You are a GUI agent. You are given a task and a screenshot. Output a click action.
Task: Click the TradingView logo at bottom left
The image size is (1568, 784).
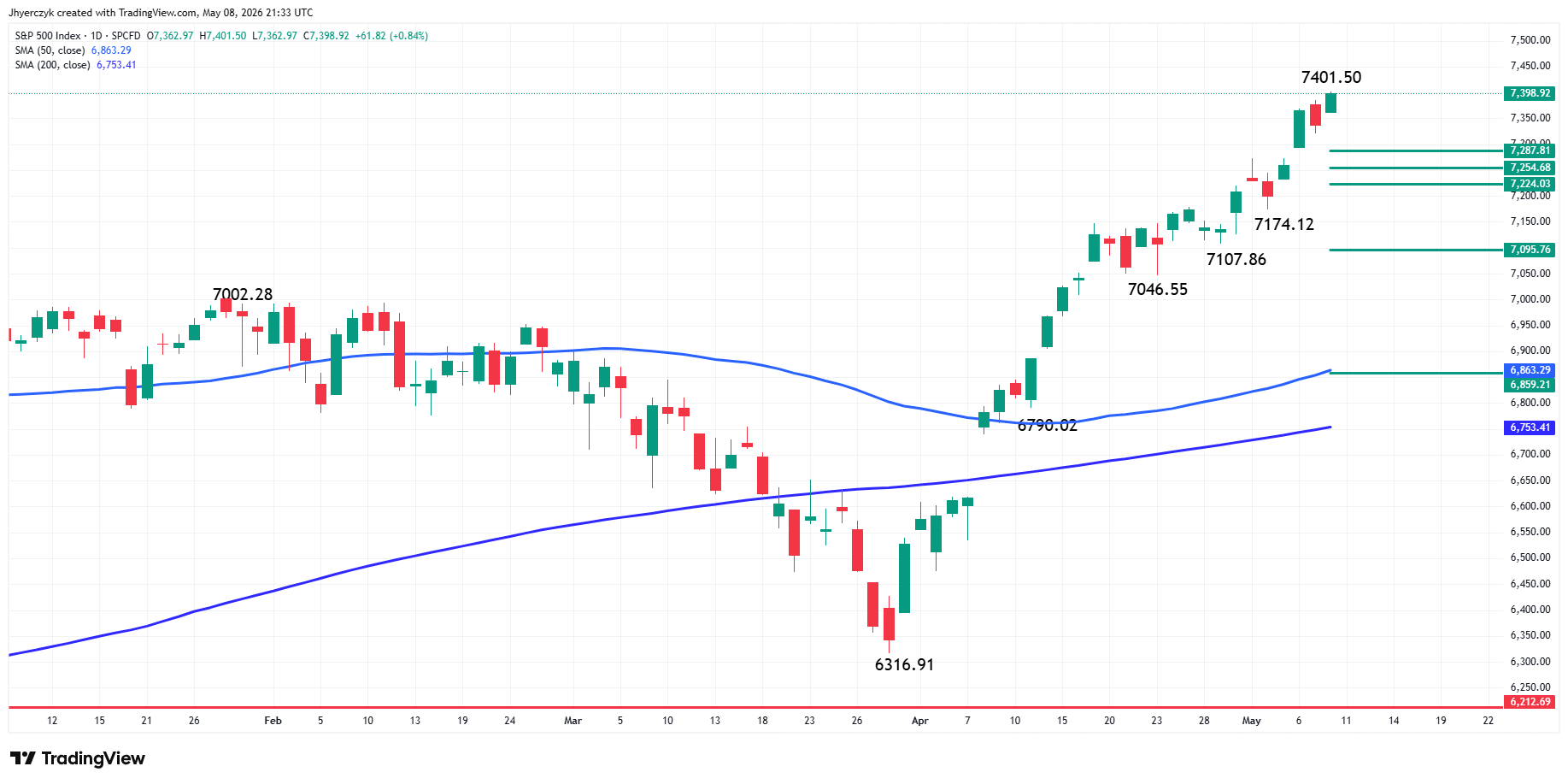pyautogui.click(x=78, y=758)
